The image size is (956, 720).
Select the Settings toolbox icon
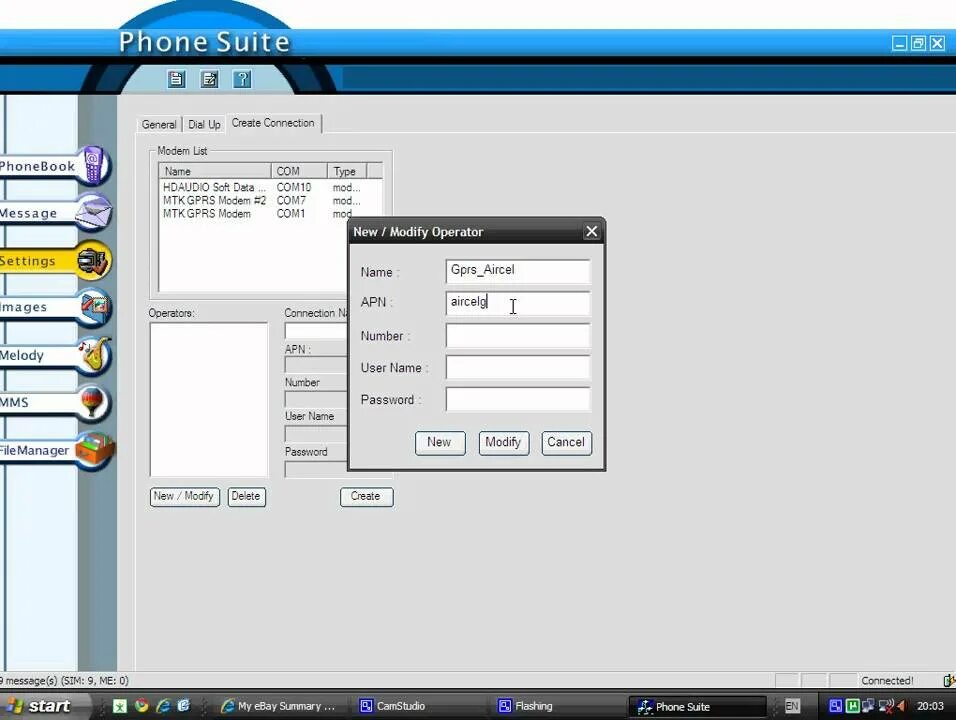pyautogui.click(x=93, y=261)
